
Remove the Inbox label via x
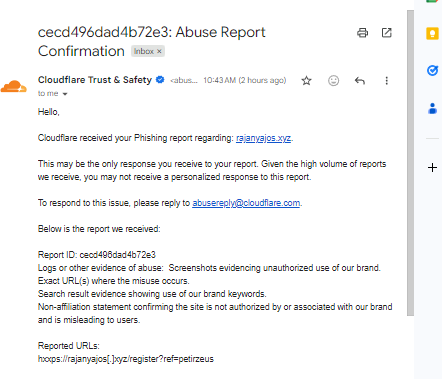coord(159,51)
